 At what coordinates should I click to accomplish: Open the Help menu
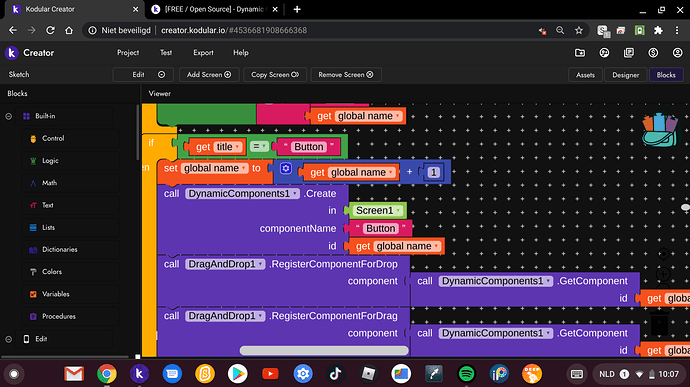241,52
